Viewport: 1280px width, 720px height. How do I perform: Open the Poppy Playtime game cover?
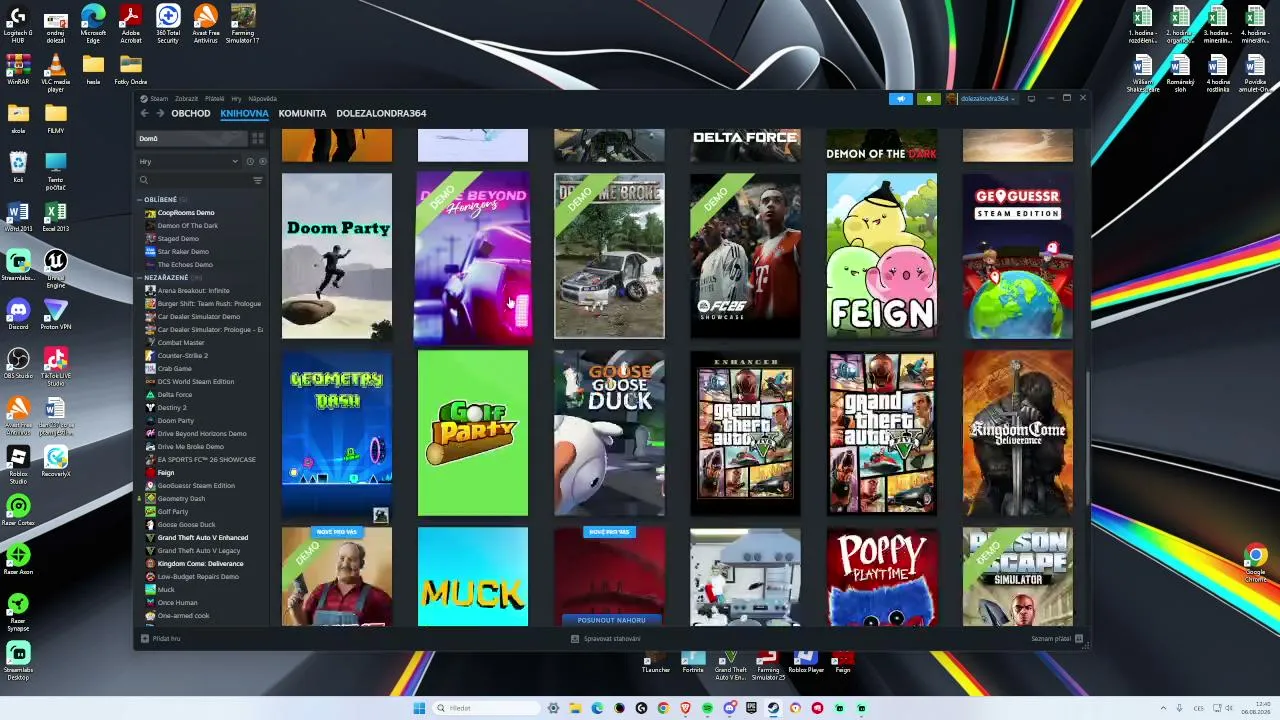[x=882, y=577]
